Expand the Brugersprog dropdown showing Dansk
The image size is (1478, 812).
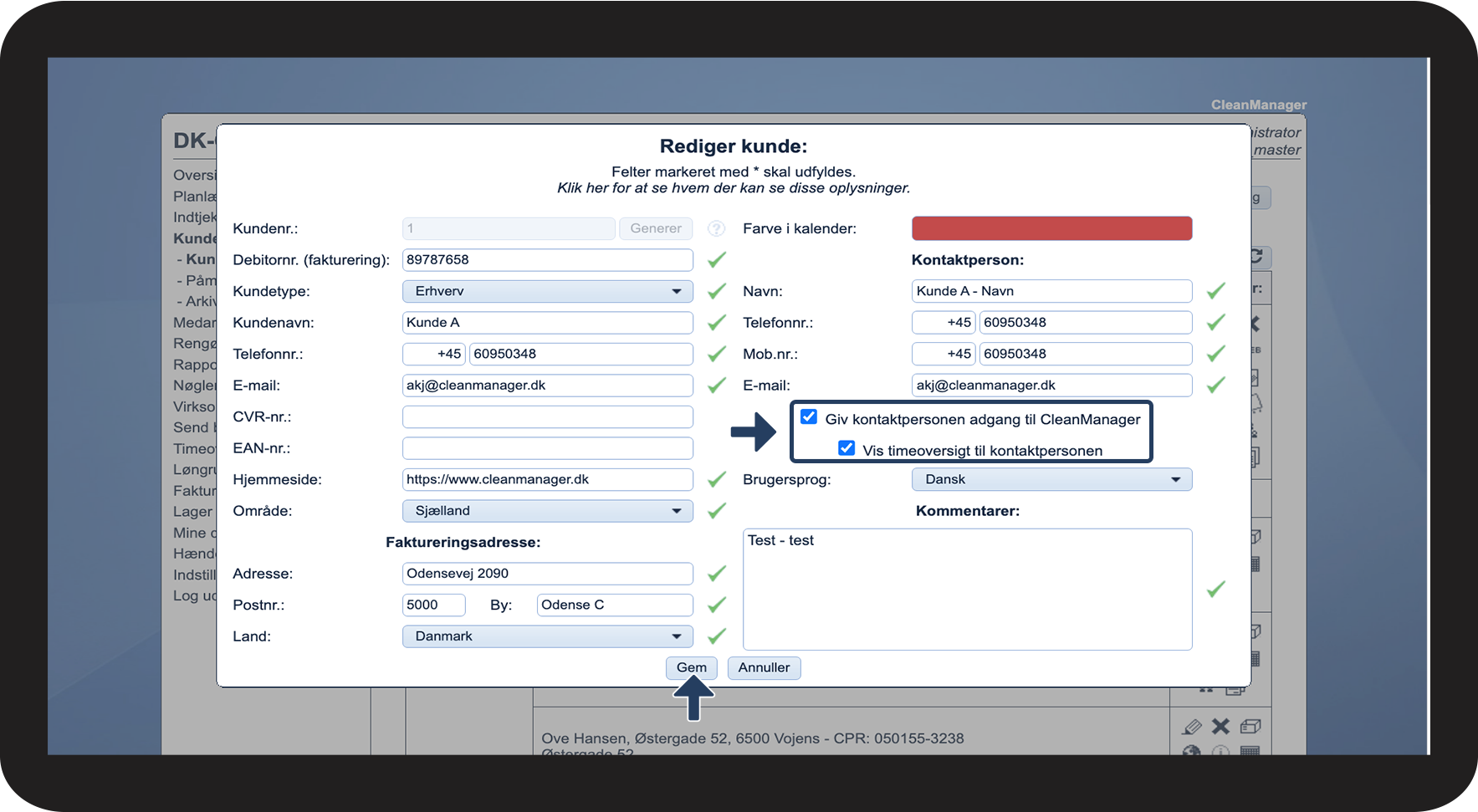click(1052, 479)
